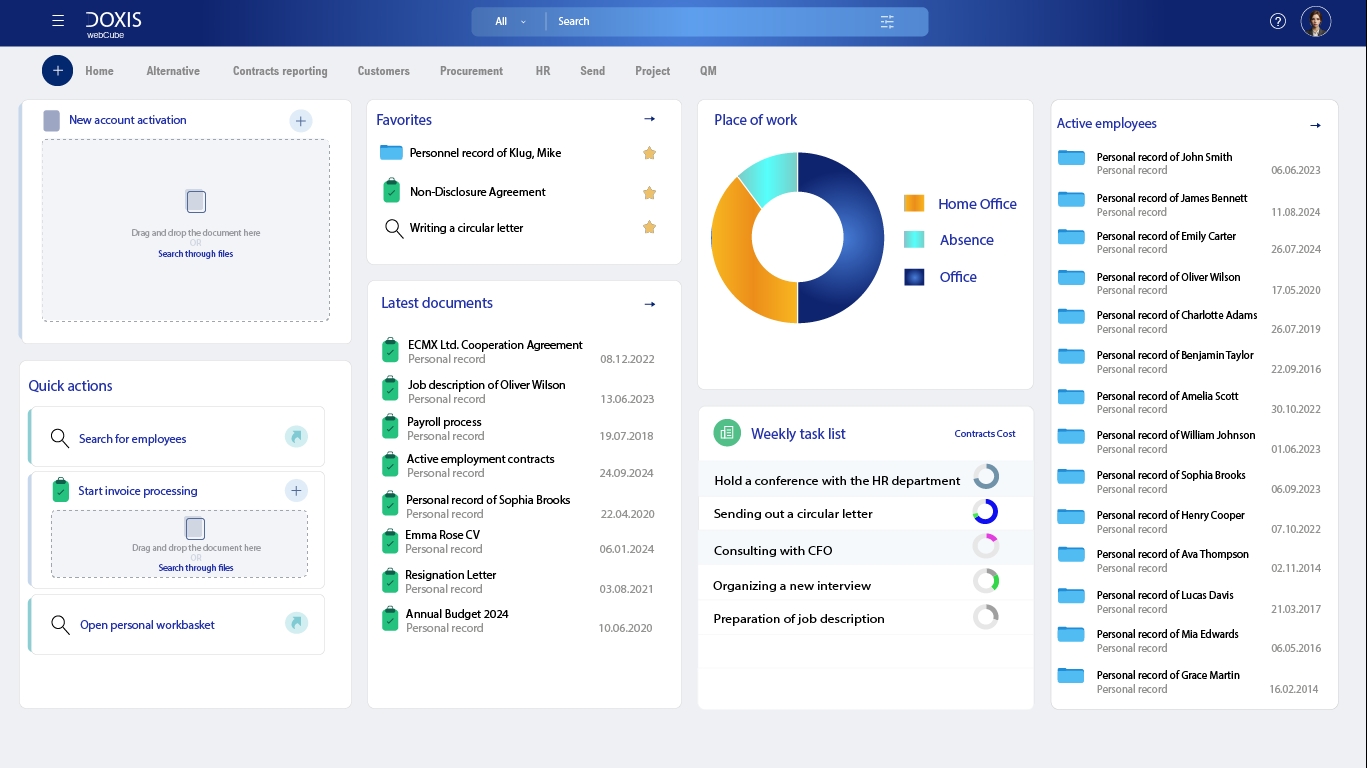Open the search filter options icon
The width and height of the screenshot is (1367, 768).
[x=887, y=20]
